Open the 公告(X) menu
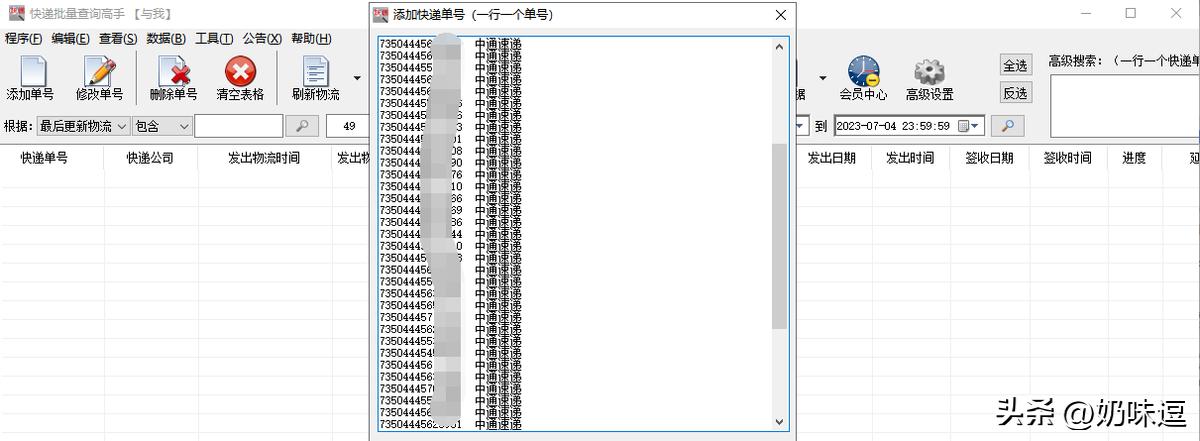Image resolution: width=1200 pixels, height=441 pixels. click(262, 39)
